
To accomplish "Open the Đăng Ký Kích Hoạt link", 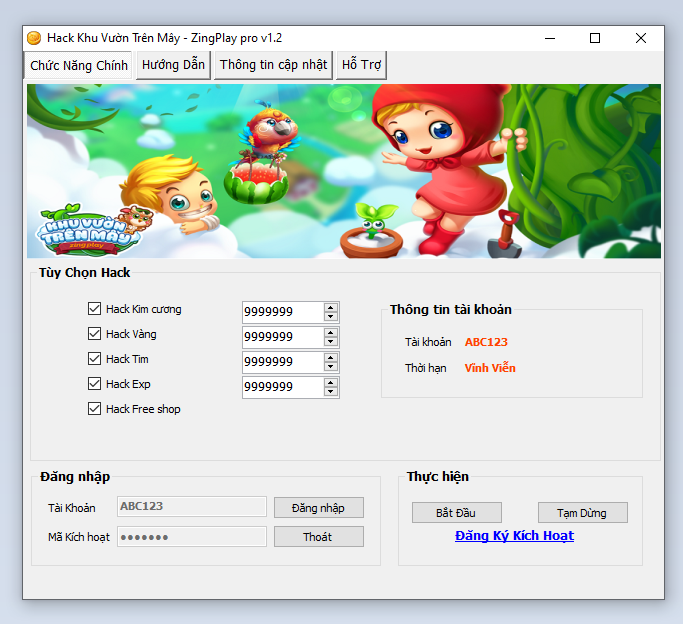I will pyautogui.click(x=514, y=536).
